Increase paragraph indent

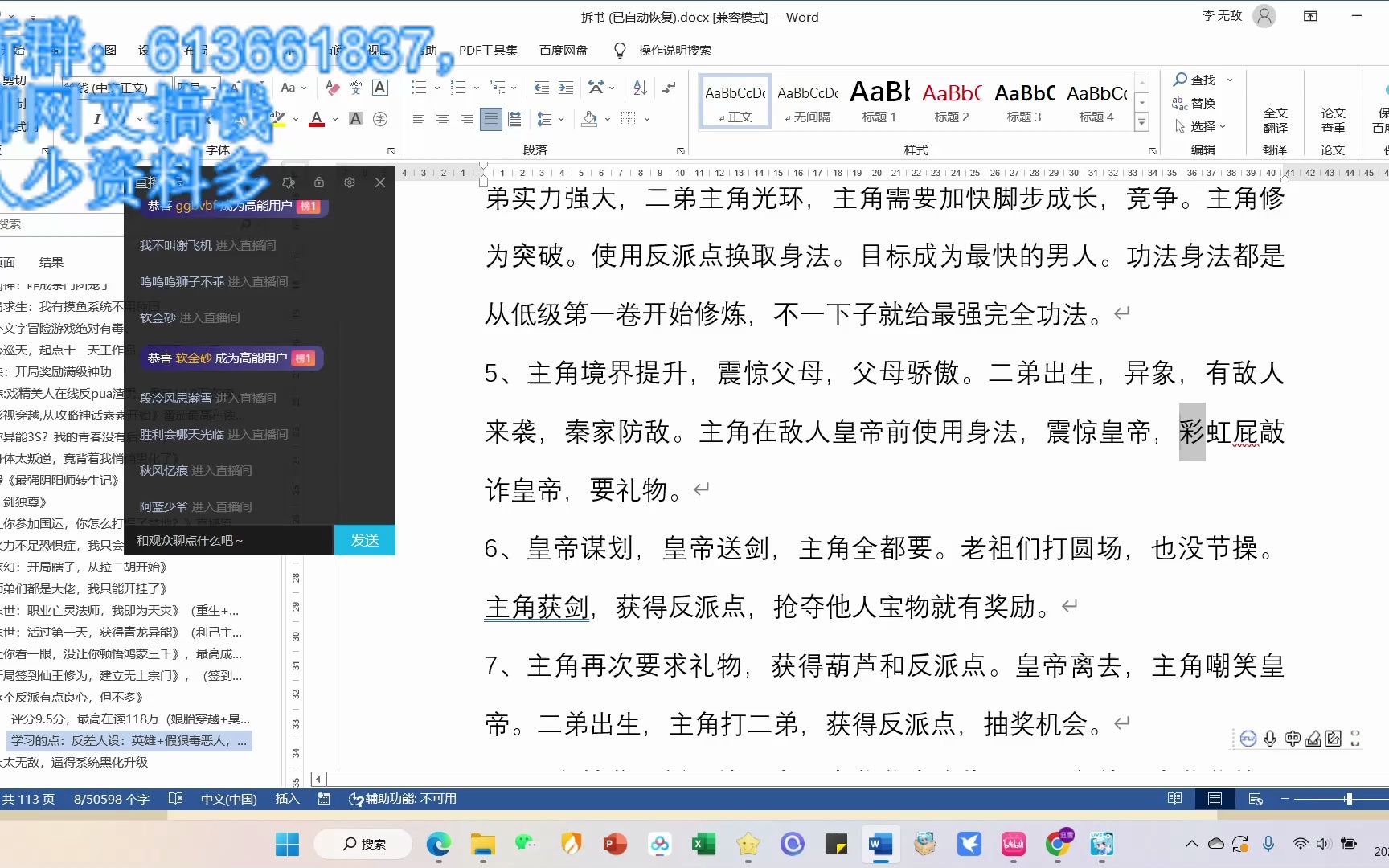click(566, 88)
